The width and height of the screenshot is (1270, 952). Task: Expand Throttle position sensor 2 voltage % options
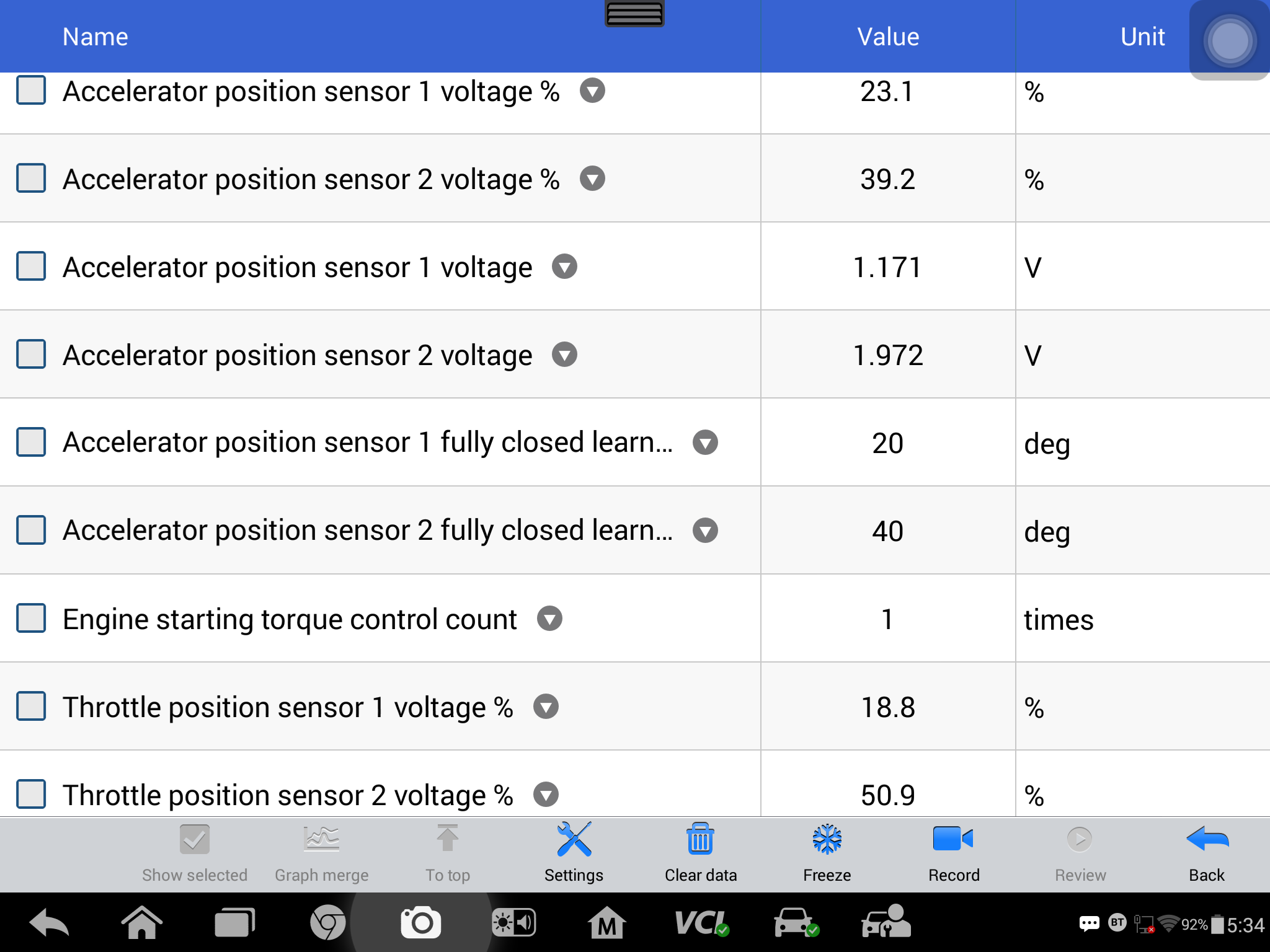pyautogui.click(x=546, y=795)
